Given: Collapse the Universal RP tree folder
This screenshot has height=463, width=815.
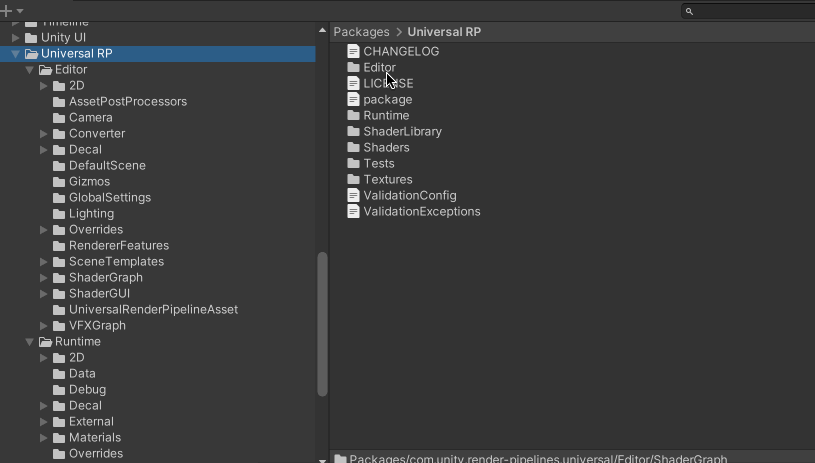Looking at the screenshot, I should point(16,54).
